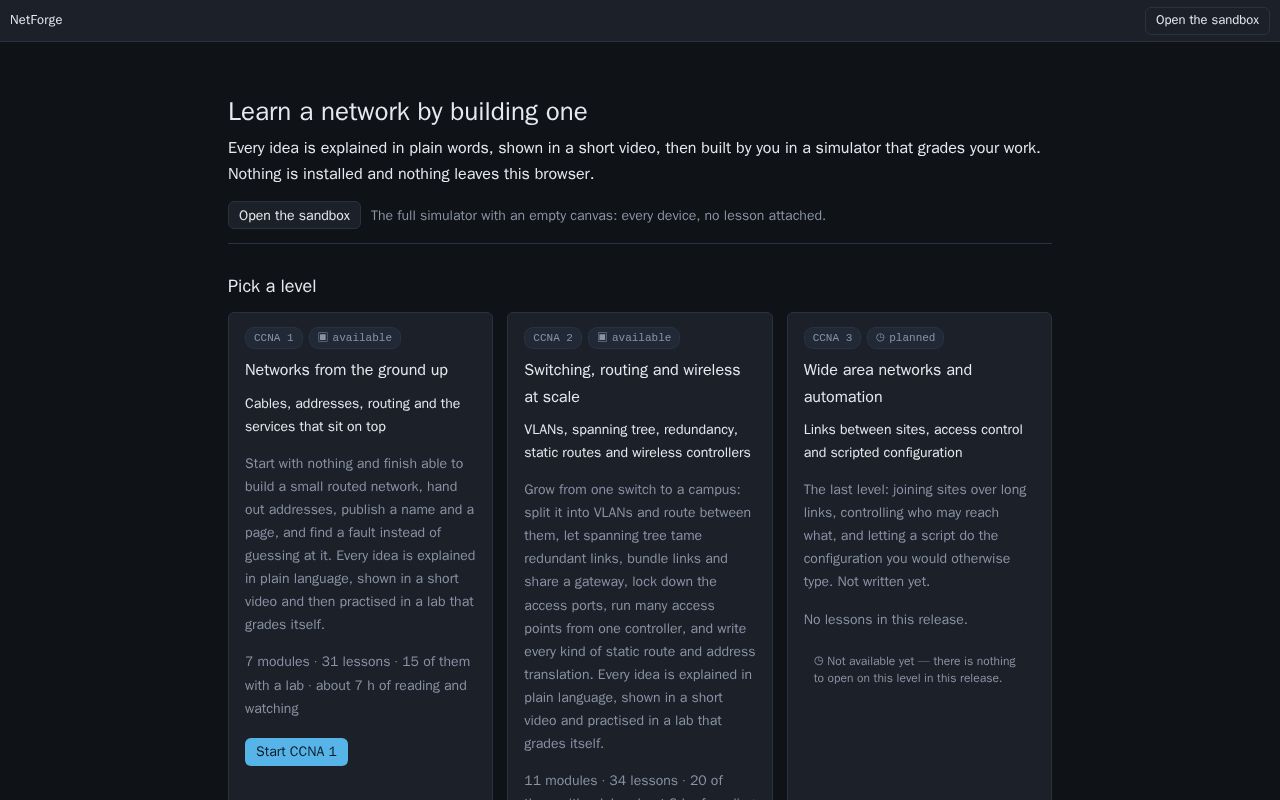Select the 'Wide area networks and automation' title

[x=888, y=383]
